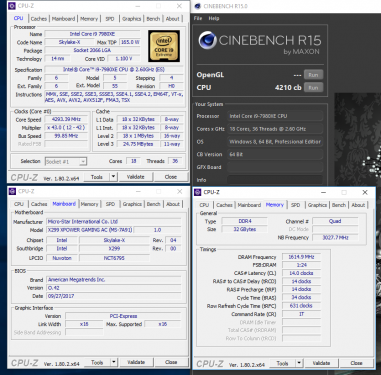
Task: Select SPD tab in the Mainboard window
Action: [x=110, y=204]
